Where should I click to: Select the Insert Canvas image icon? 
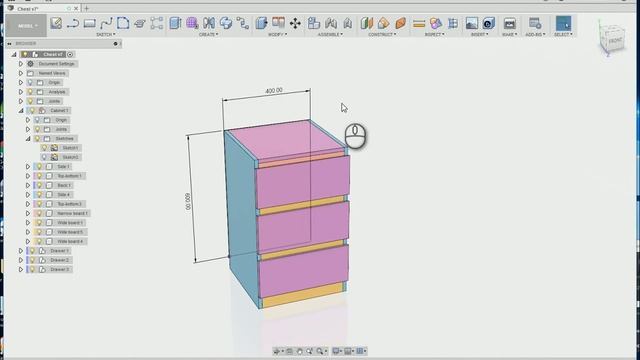472,23
